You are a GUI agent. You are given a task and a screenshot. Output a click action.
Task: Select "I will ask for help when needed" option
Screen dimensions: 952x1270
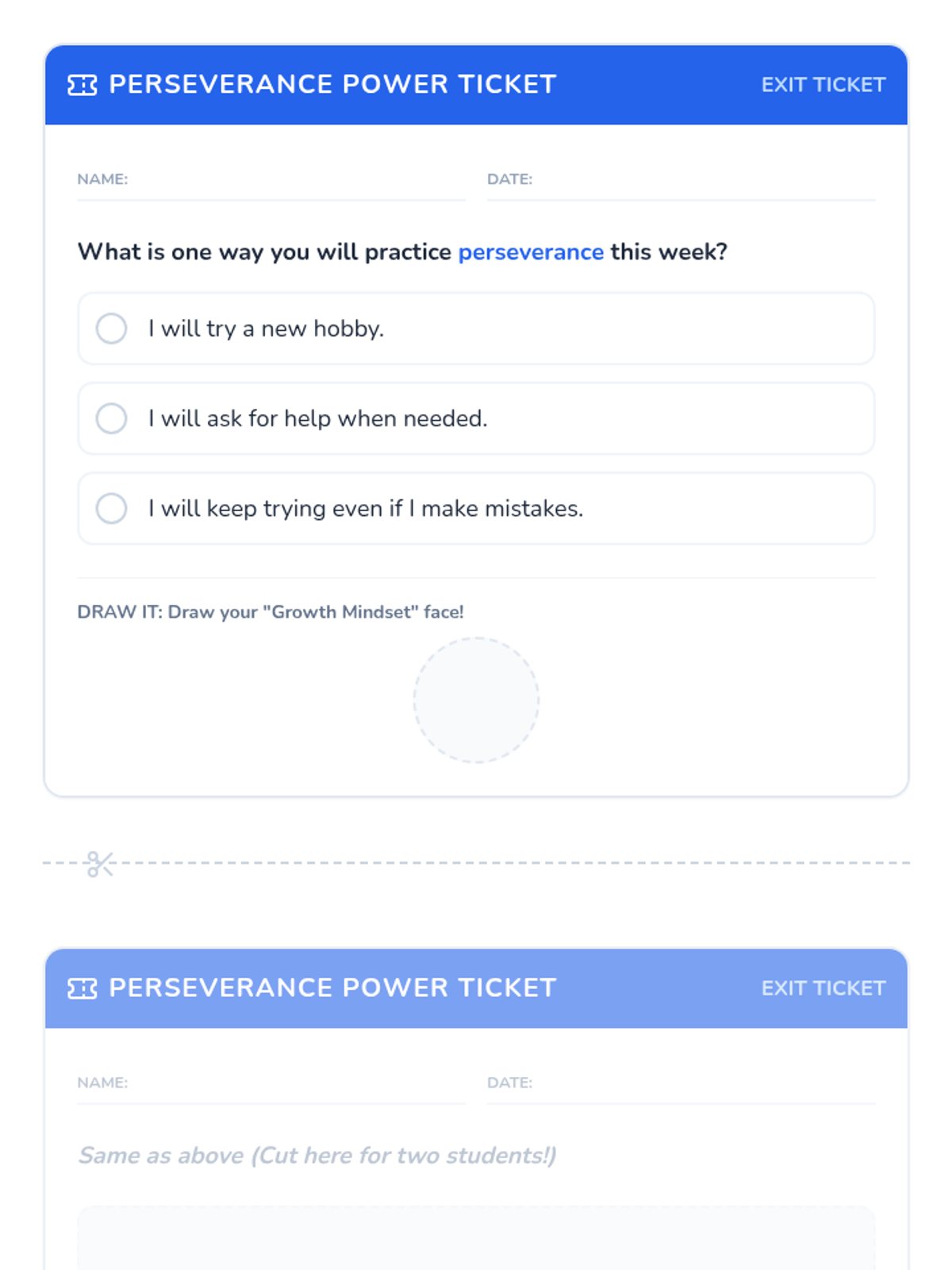[x=112, y=418]
